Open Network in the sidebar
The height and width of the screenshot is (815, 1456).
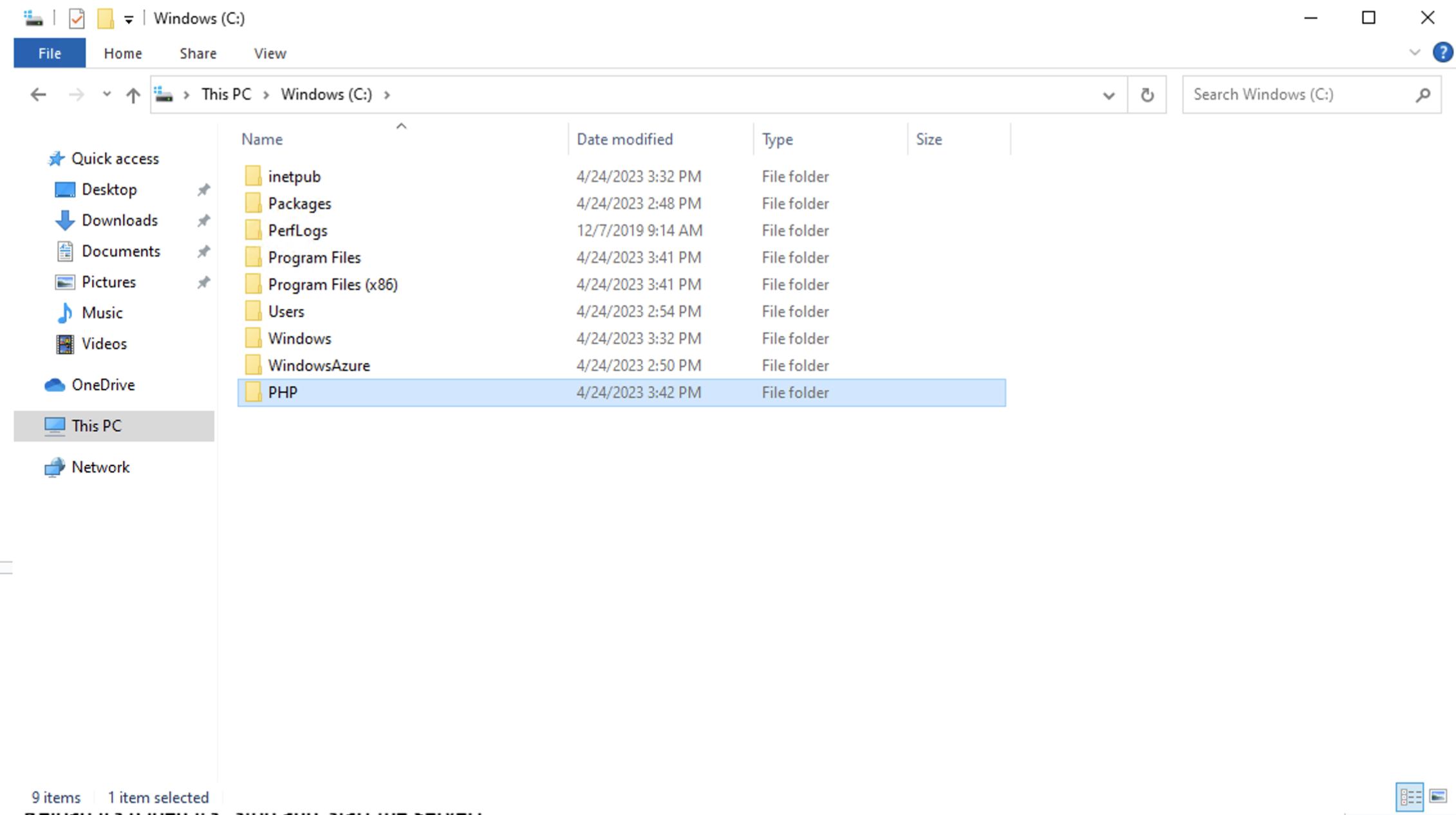101,467
